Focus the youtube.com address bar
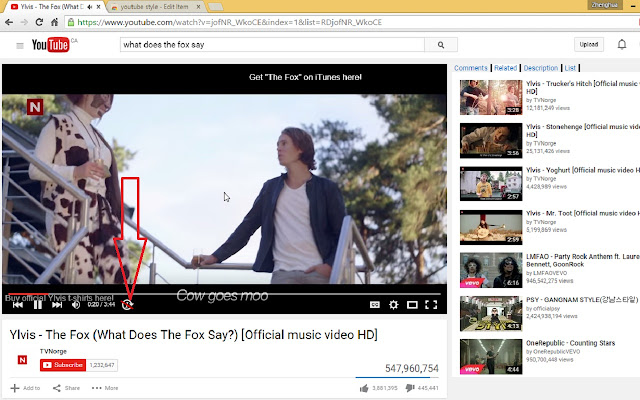The image size is (640, 400). (351, 22)
